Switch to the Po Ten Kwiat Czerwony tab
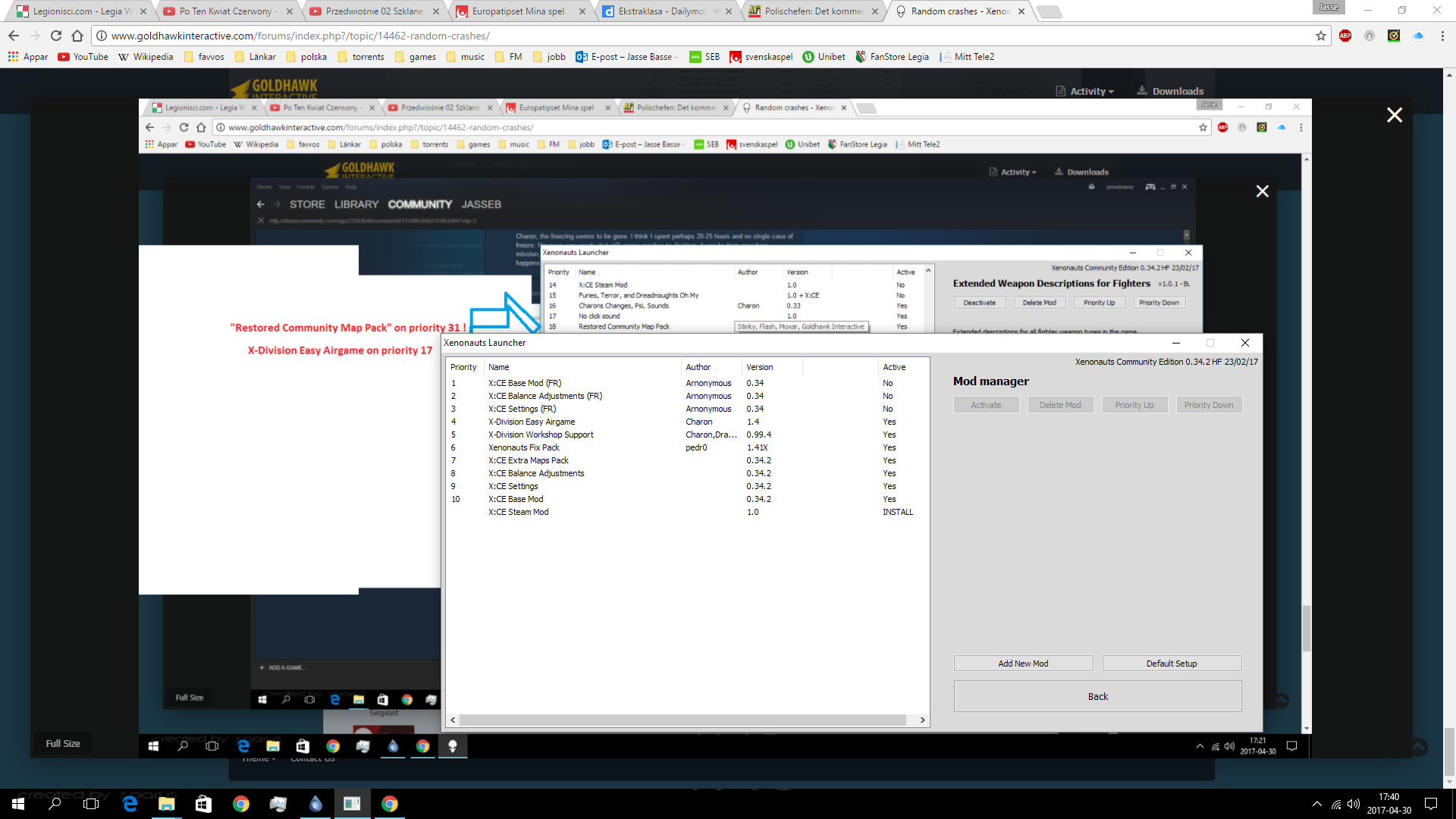 227,11
